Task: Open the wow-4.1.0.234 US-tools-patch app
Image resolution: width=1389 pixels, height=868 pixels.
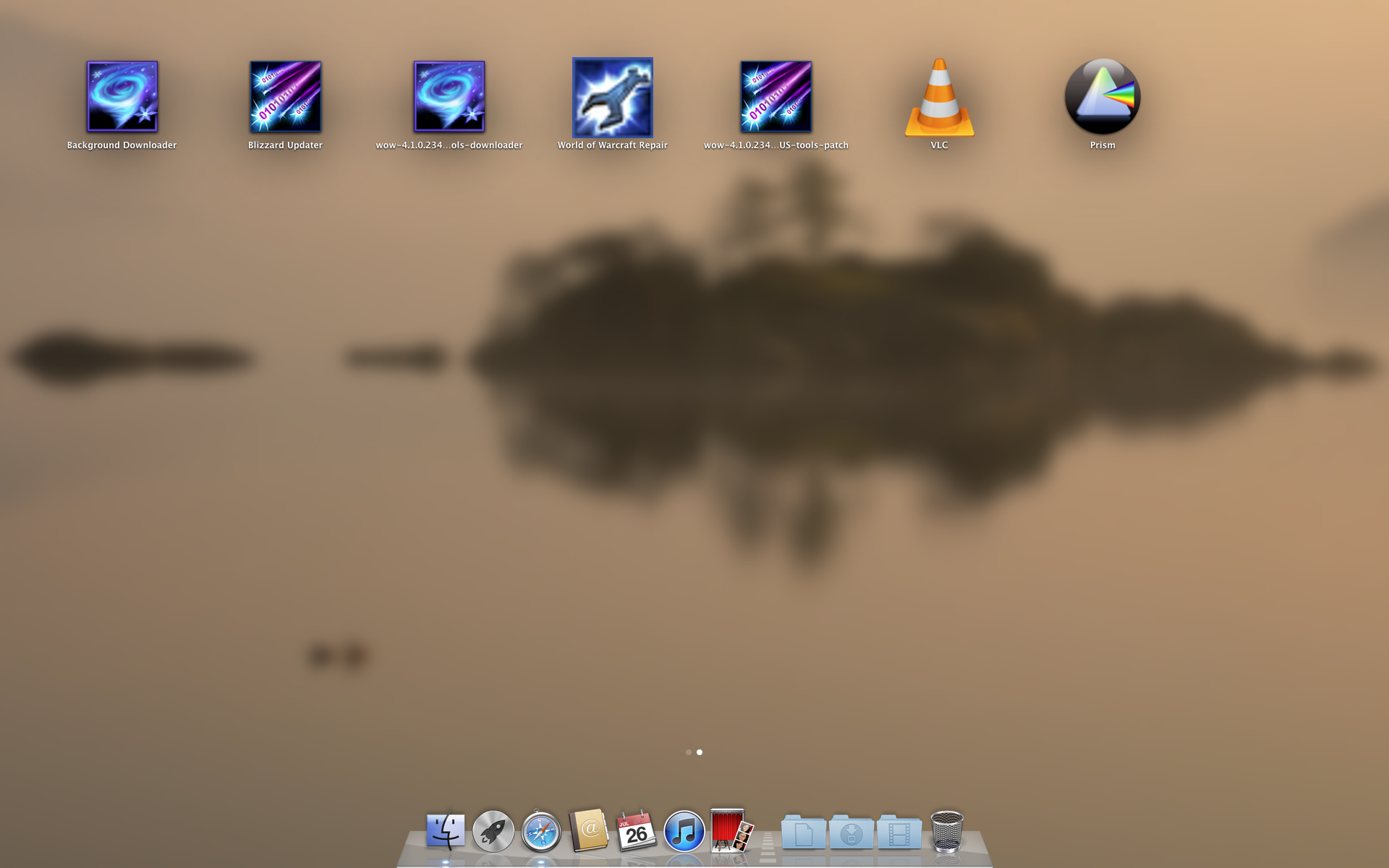Action: [776, 97]
